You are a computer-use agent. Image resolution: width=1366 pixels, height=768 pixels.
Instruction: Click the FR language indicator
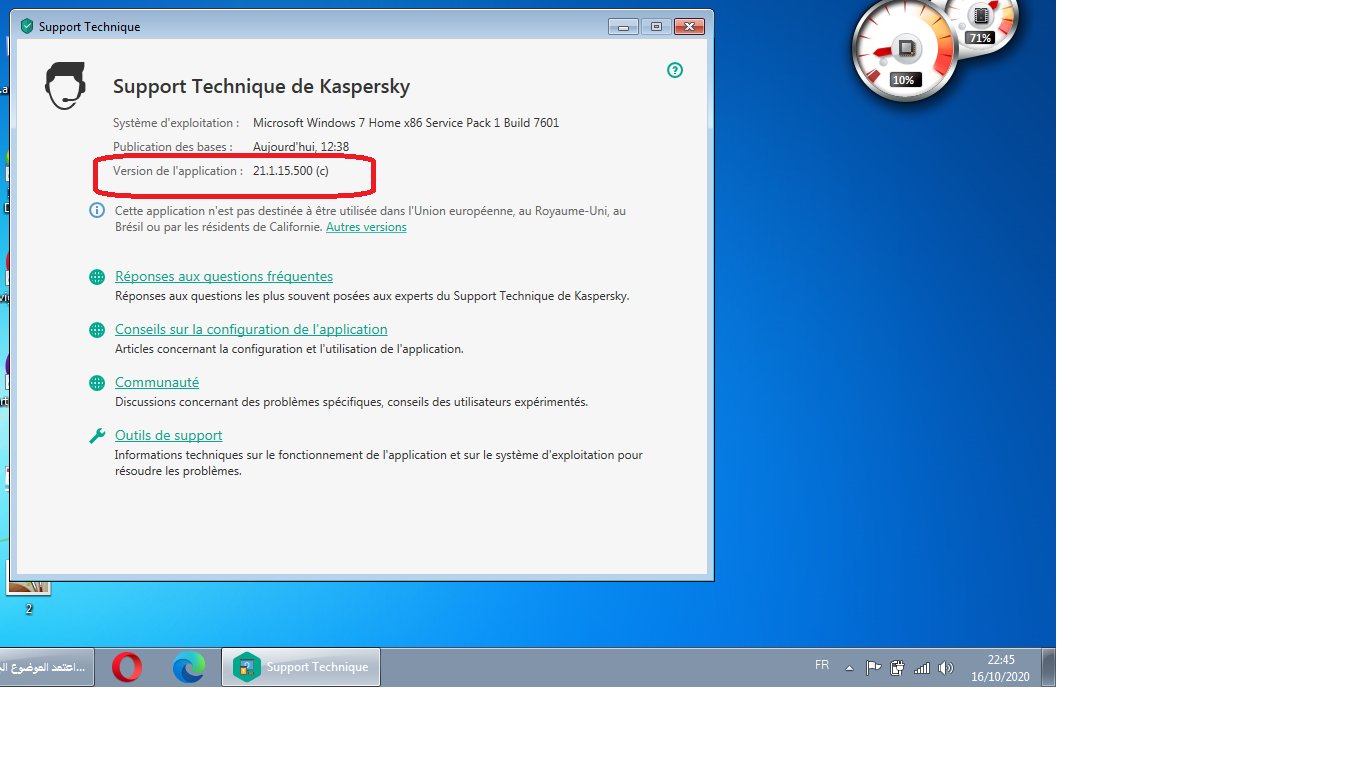[x=822, y=665]
